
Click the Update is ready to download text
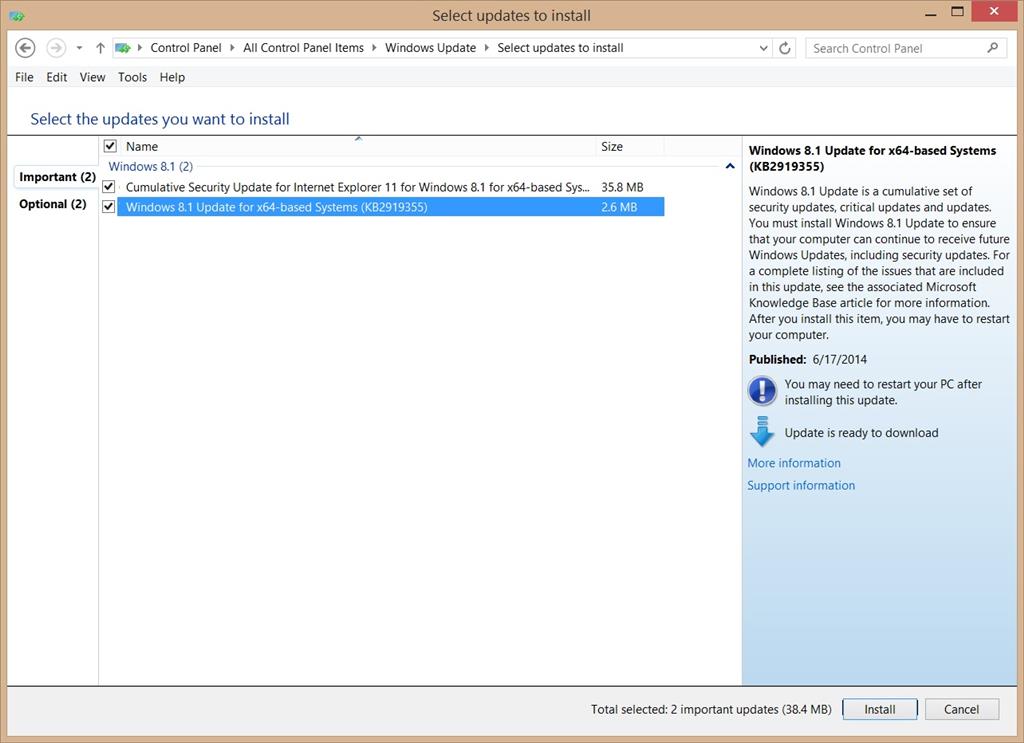[861, 433]
